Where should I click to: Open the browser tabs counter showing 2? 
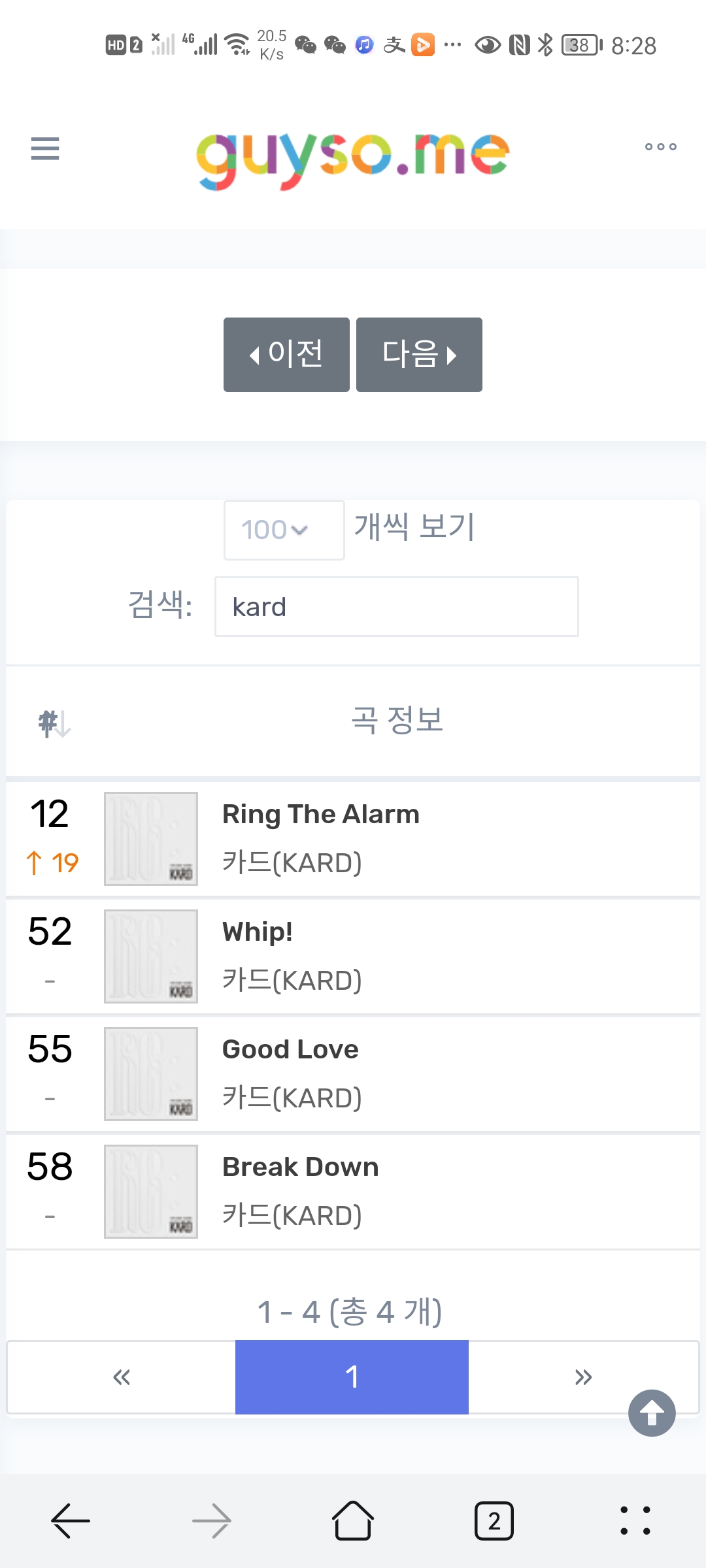pyautogui.click(x=494, y=1520)
